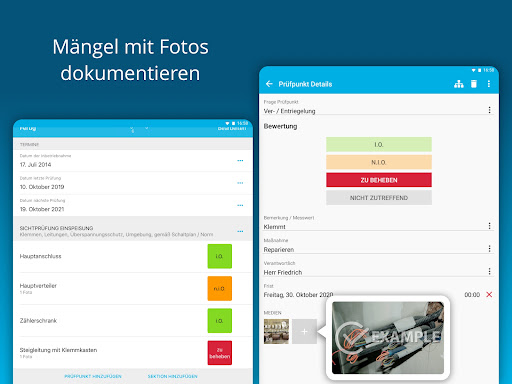Change the Frist date Freitag, 30. Oktober

(298, 295)
